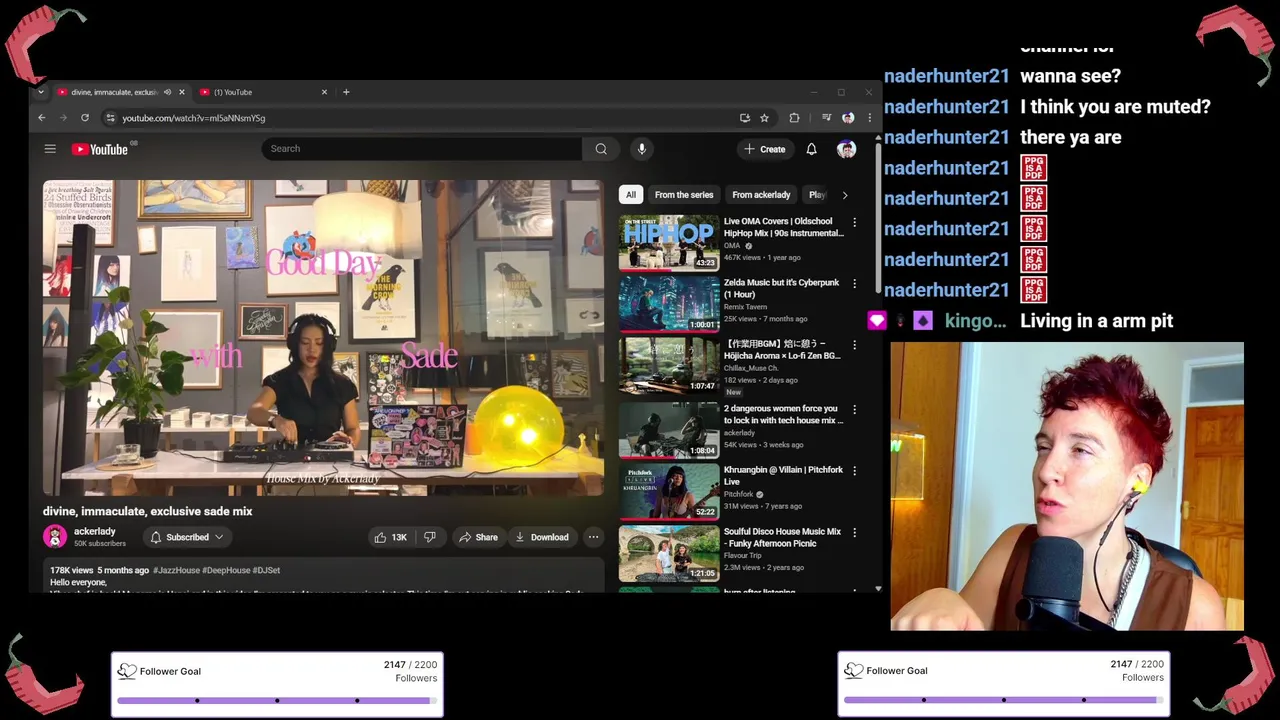Click the #DJSet hashtag
The image size is (1280, 720).
(x=266, y=570)
